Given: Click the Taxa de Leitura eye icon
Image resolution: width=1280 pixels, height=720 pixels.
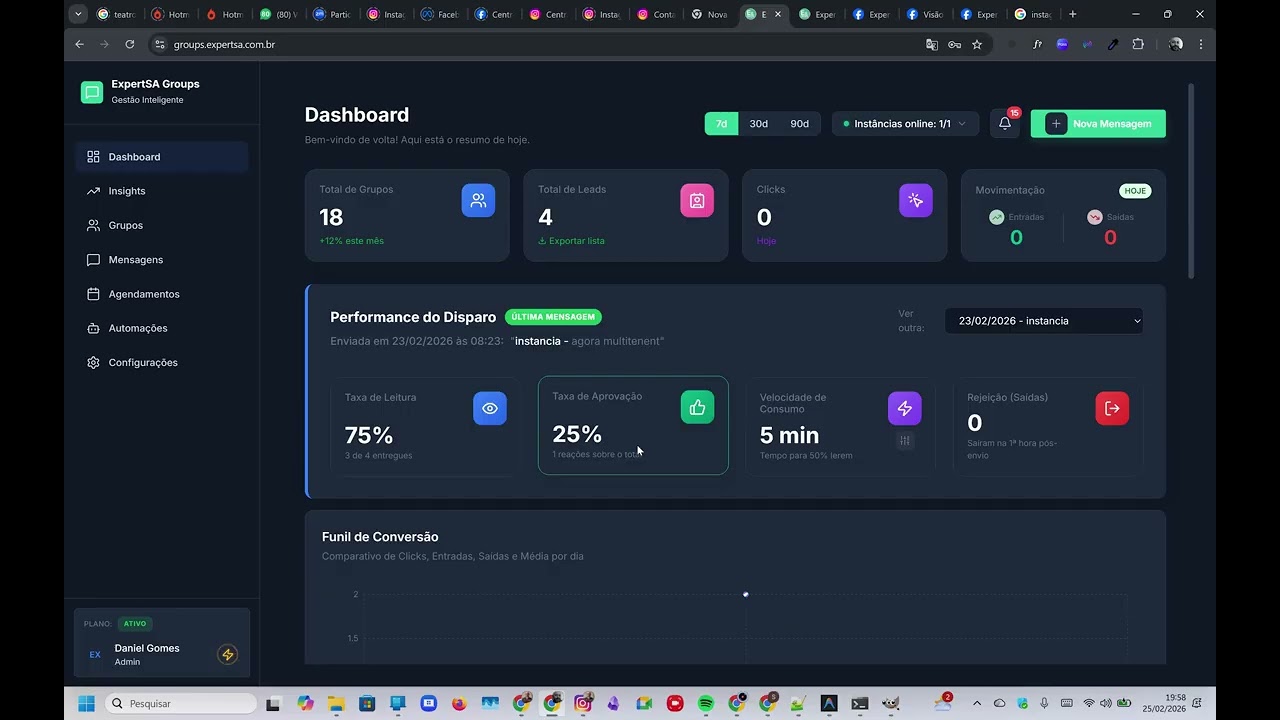Looking at the screenshot, I should click(490, 408).
